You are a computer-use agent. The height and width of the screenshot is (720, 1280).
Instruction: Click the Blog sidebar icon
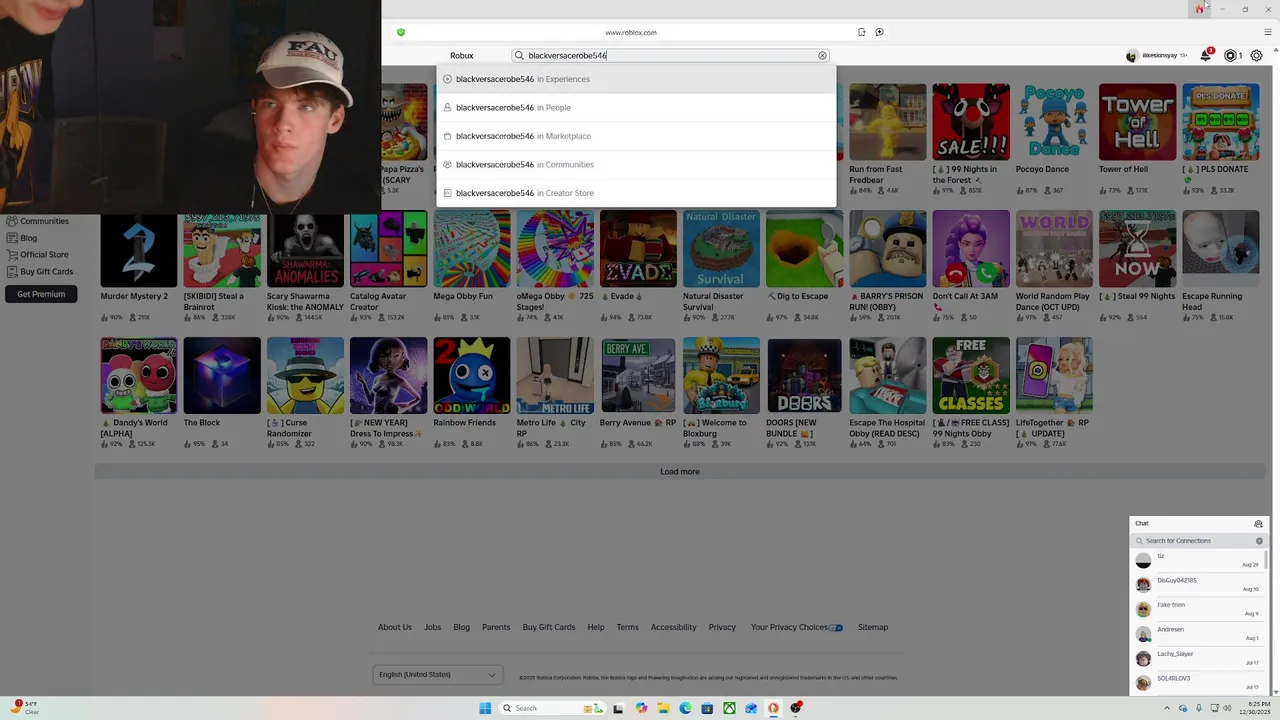[x=11, y=238]
